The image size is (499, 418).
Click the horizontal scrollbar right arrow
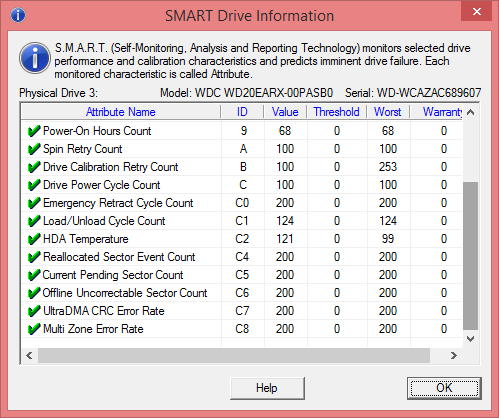click(x=454, y=355)
